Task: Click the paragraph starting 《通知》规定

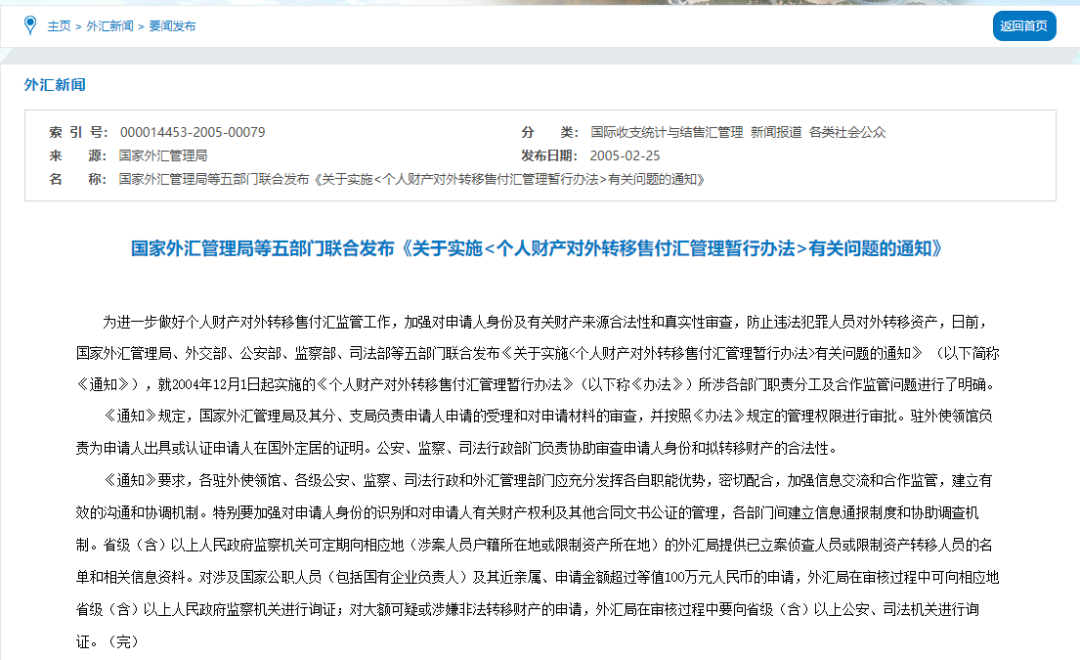Action: coord(539,430)
